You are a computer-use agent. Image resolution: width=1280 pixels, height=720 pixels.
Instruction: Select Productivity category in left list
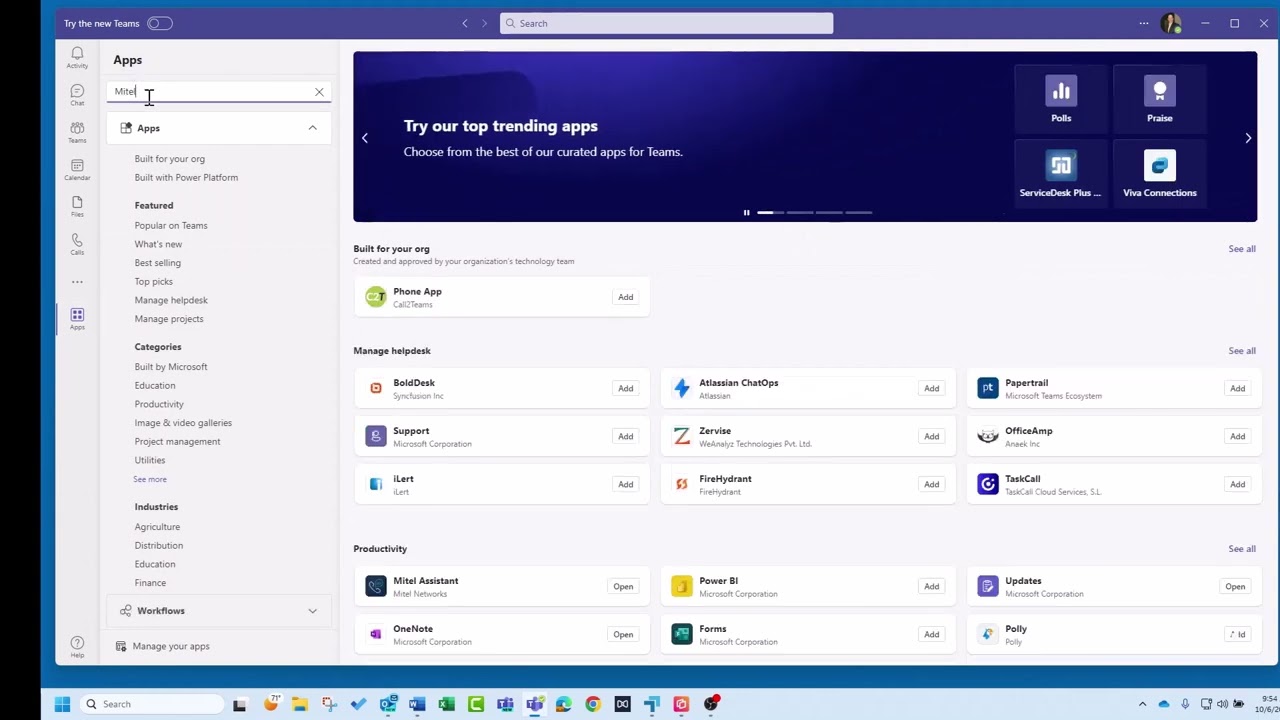[159, 405]
